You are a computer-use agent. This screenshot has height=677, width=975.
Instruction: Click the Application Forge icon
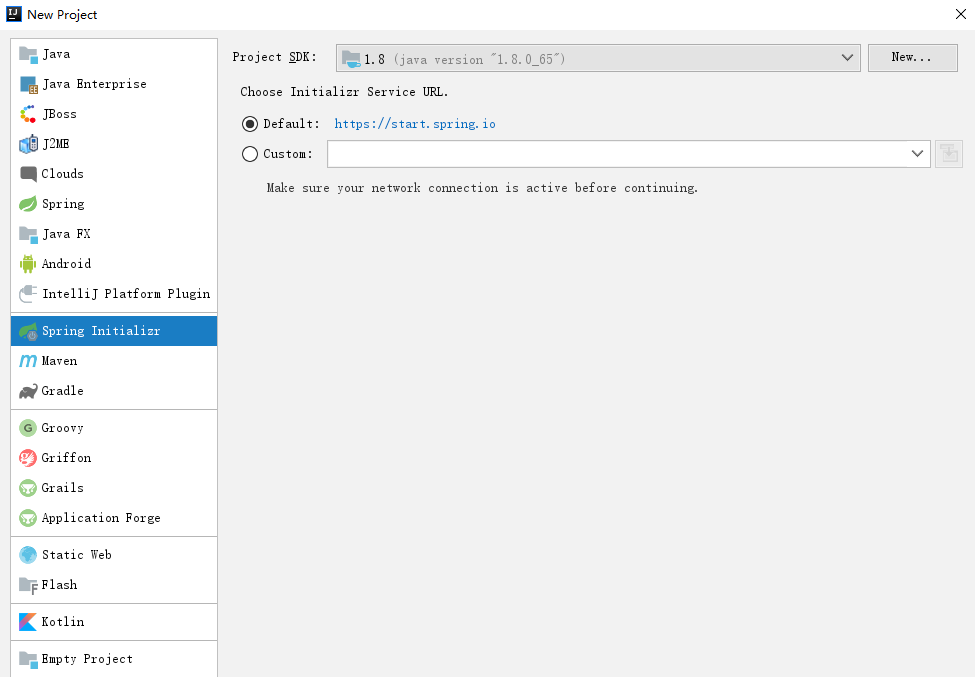[x=28, y=518]
